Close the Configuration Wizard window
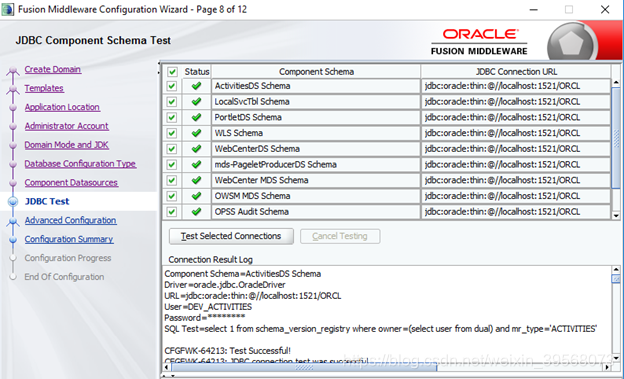 click(x=605, y=10)
